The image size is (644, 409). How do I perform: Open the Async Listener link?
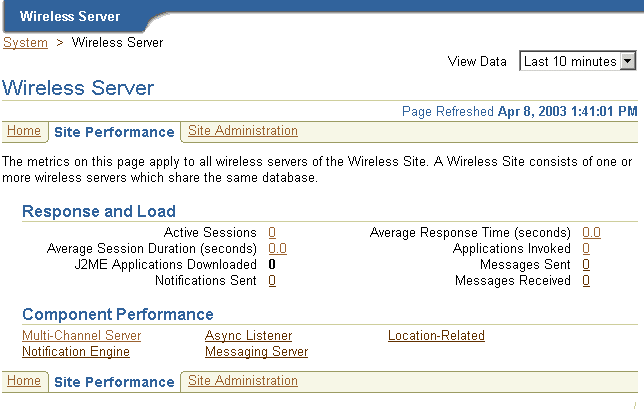coord(248,335)
